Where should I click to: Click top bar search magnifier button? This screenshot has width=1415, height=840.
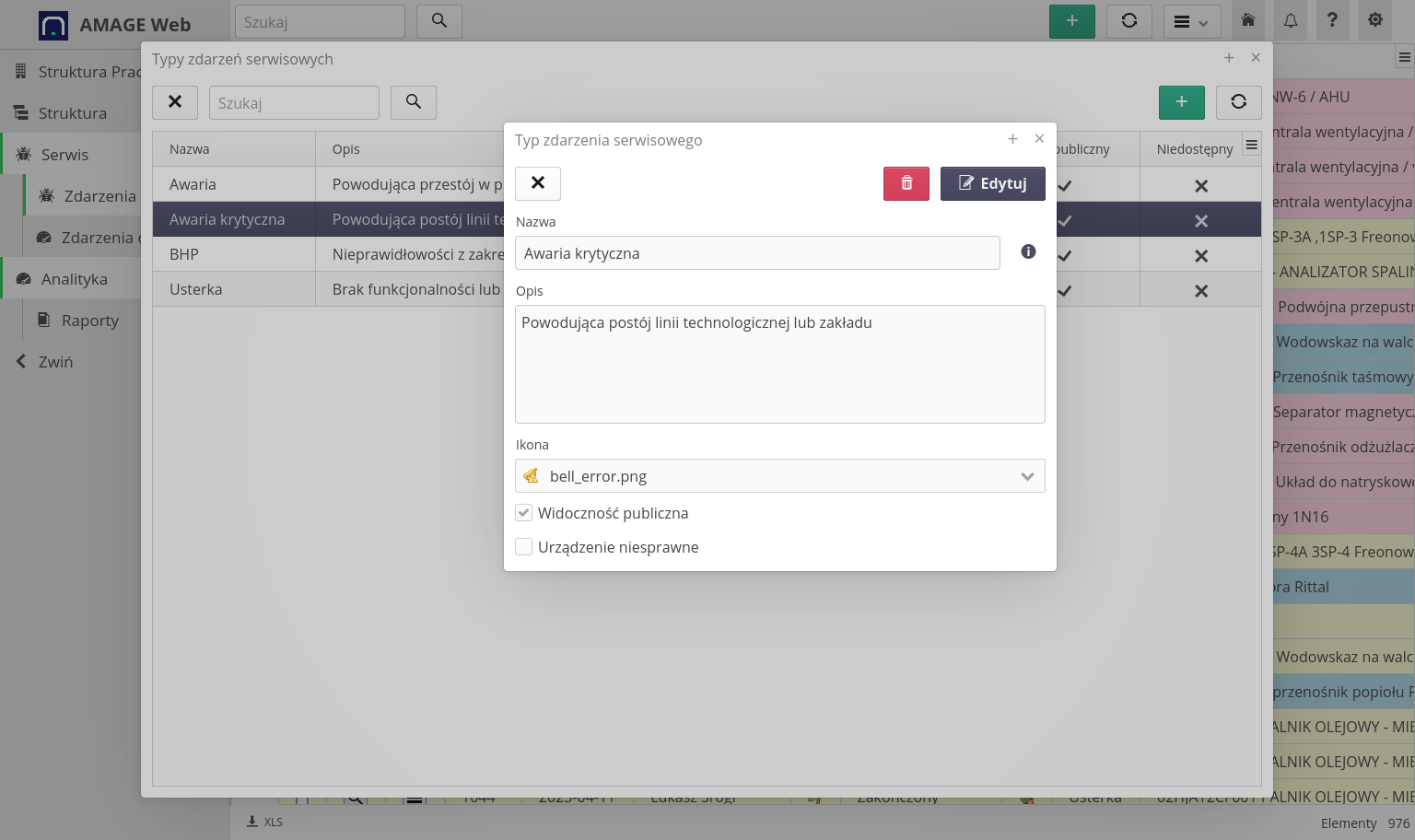coord(439,21)
